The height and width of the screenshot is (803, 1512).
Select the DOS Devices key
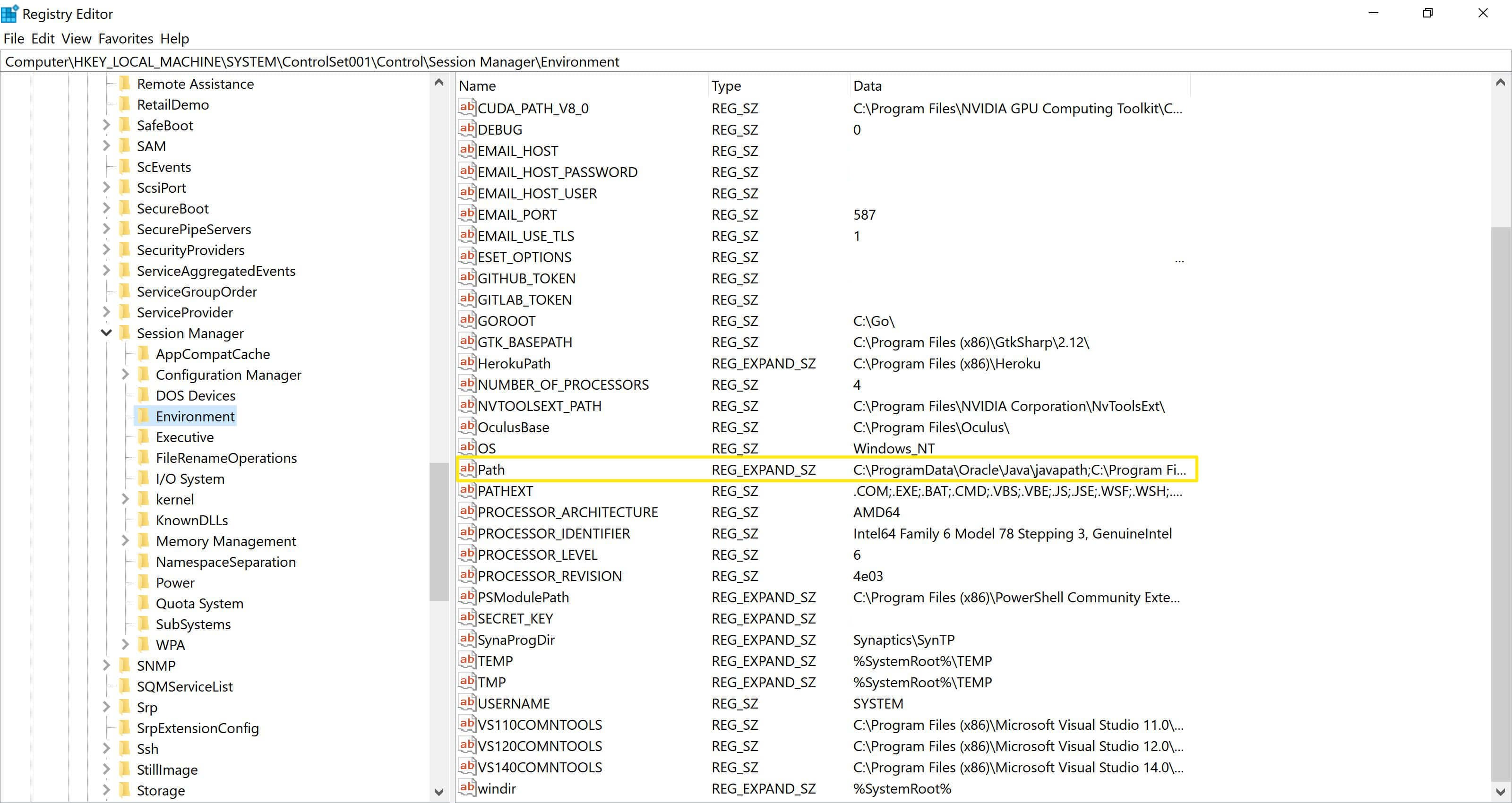[x=195, y=395]
